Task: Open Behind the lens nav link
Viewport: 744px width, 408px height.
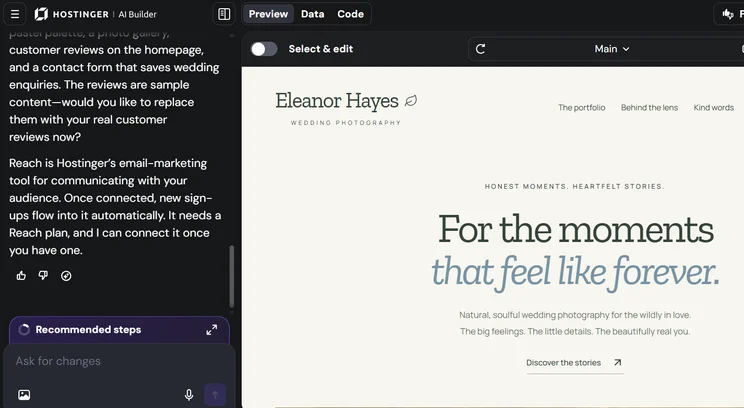Action: pos(649,108)
